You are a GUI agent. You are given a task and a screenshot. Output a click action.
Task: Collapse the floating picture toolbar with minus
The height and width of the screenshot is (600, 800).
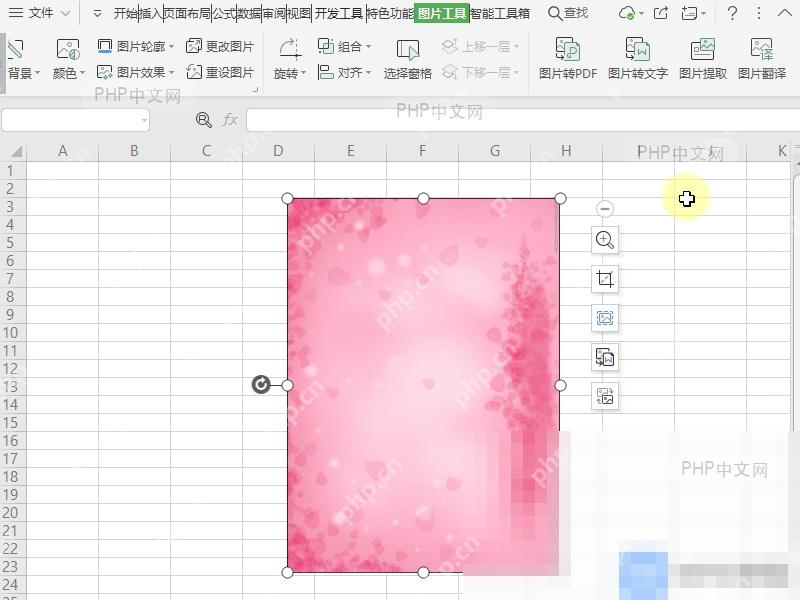coord(605,209)
